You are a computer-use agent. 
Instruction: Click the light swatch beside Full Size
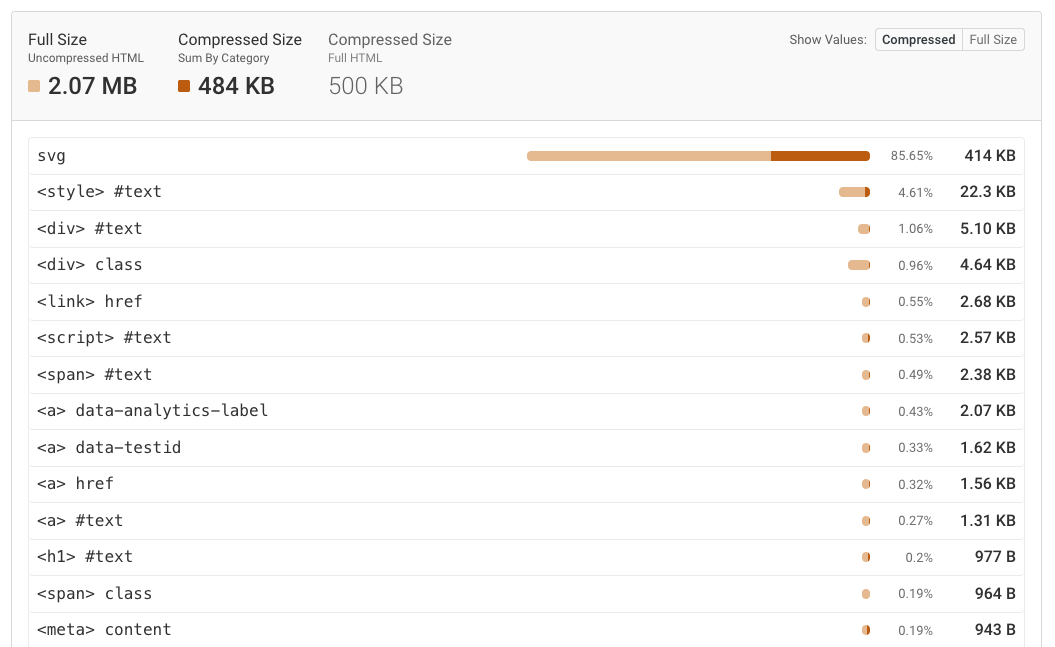point(33,87)
